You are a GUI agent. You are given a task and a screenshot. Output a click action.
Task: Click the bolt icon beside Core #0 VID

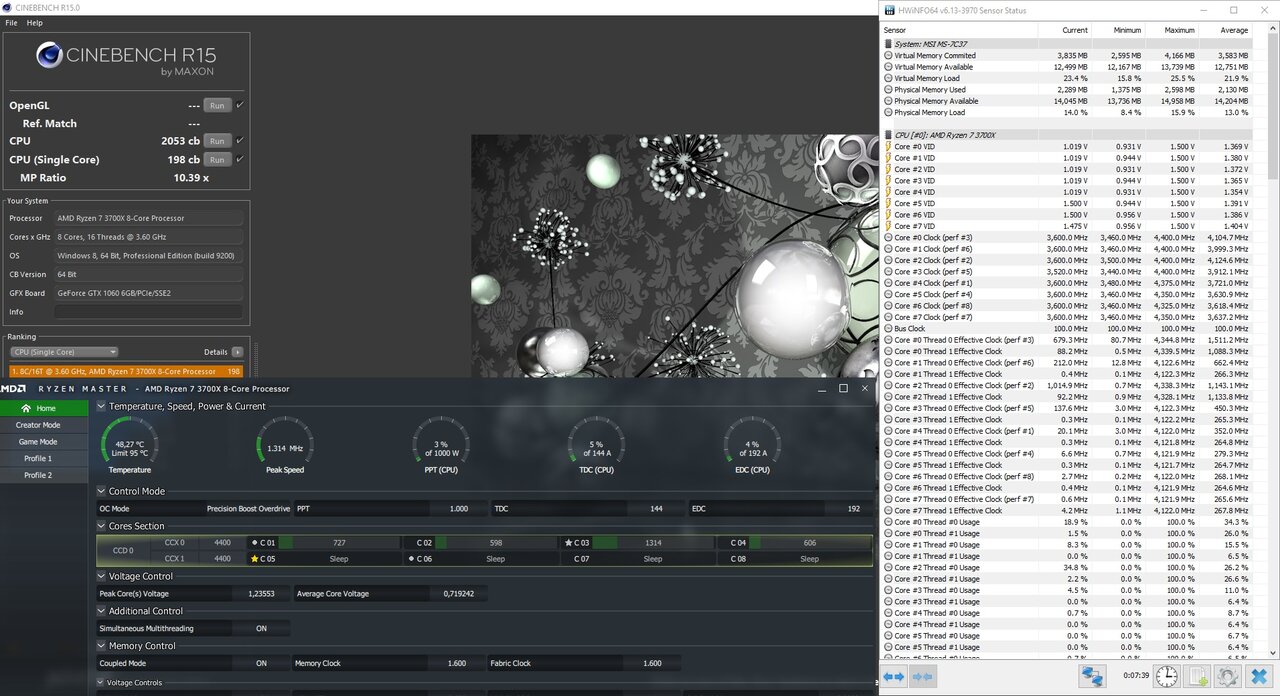click(888, 146)
